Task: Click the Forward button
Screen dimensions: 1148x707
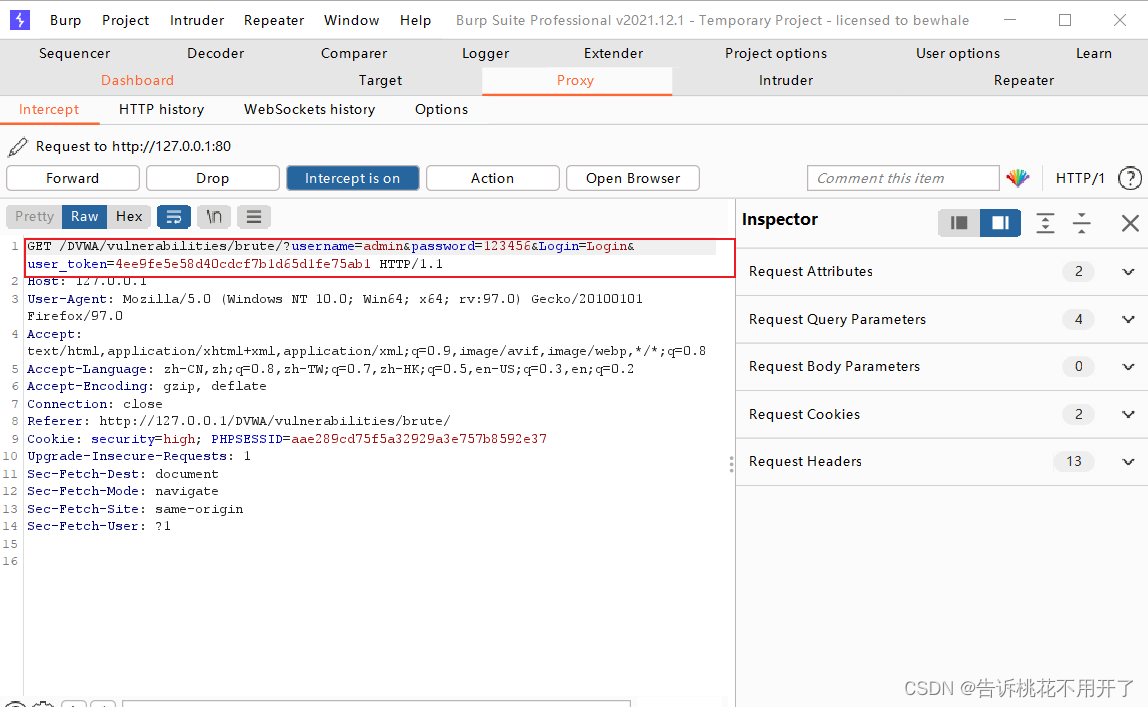Action: coord(72,178)
